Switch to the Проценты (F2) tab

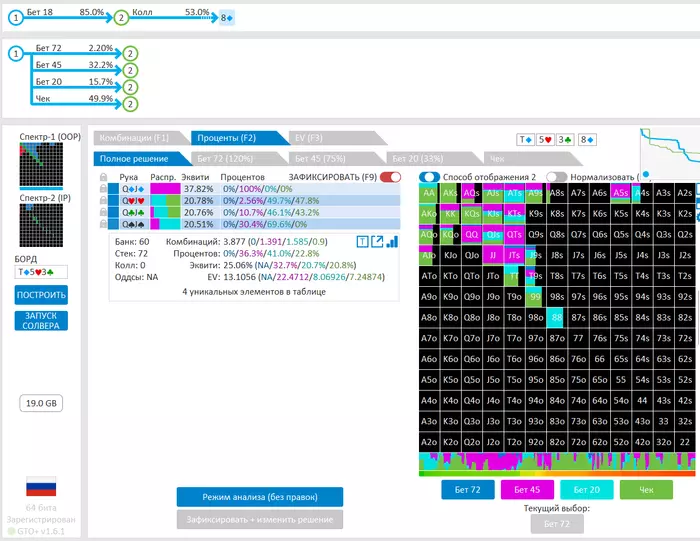(226, 138)
